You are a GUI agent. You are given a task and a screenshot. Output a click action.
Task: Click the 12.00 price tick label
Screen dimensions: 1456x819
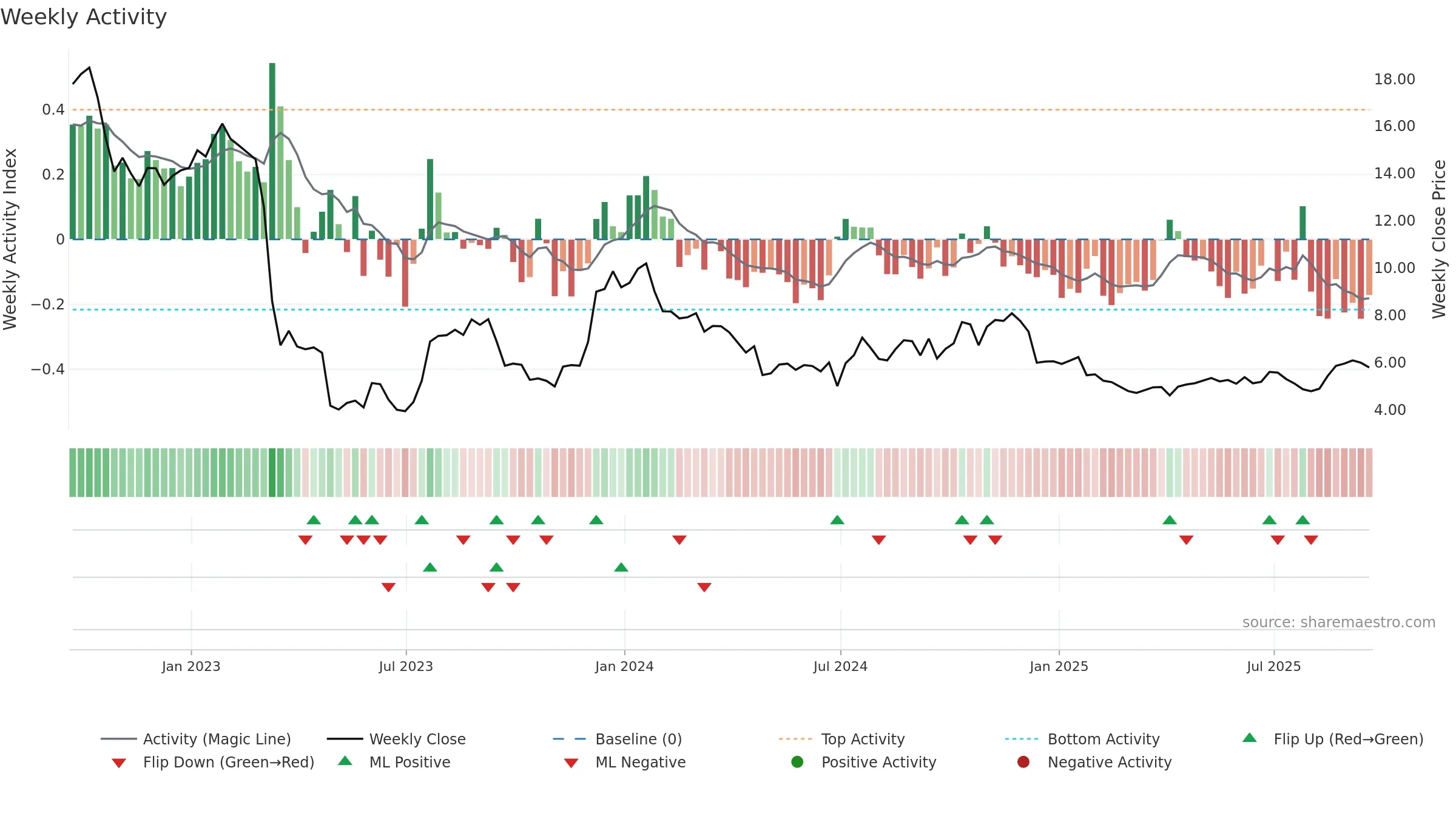coord(1394,220)
